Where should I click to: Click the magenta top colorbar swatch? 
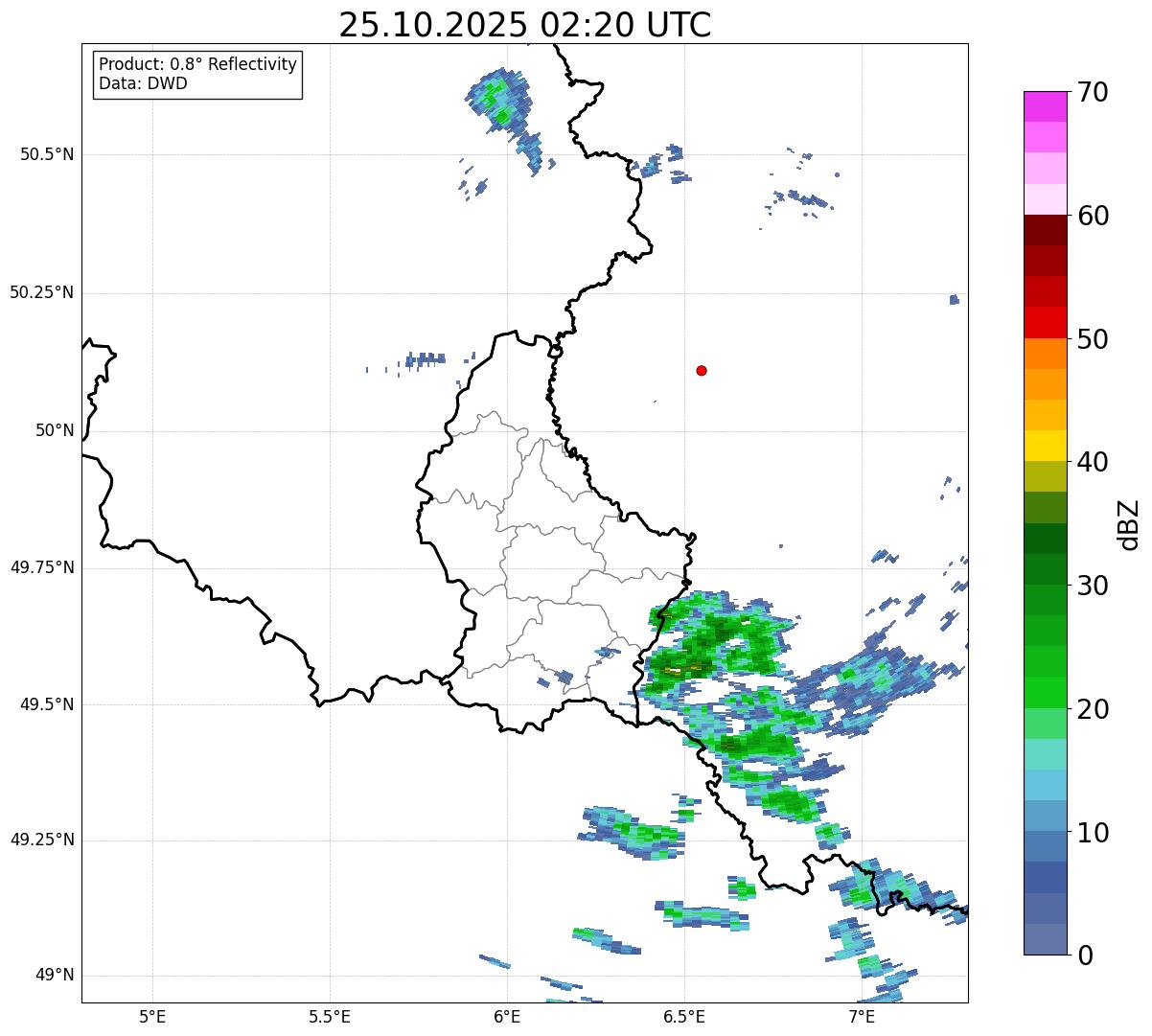tap(1045, 106)
